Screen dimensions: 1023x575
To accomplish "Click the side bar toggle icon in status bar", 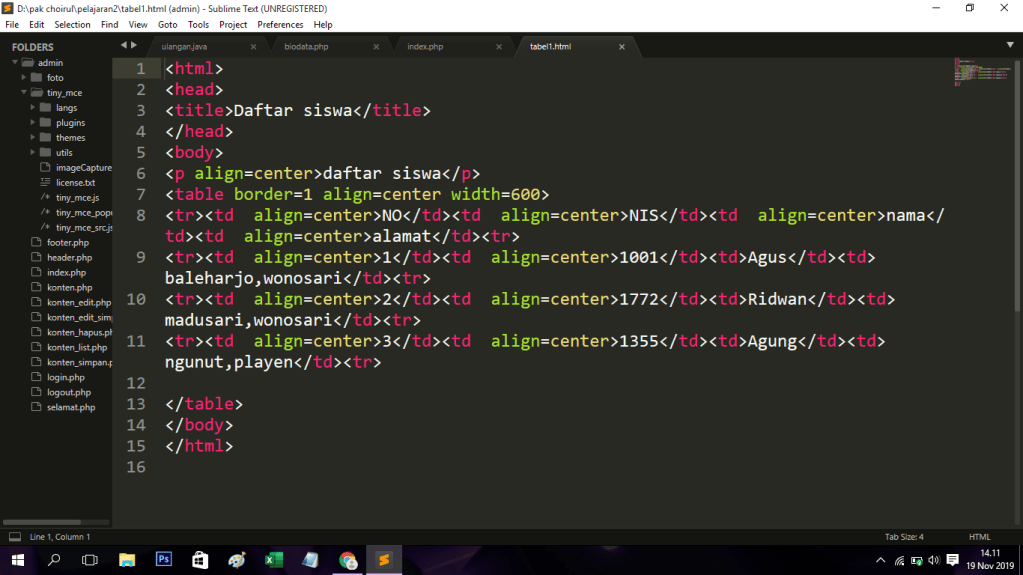I will point(14,537).
